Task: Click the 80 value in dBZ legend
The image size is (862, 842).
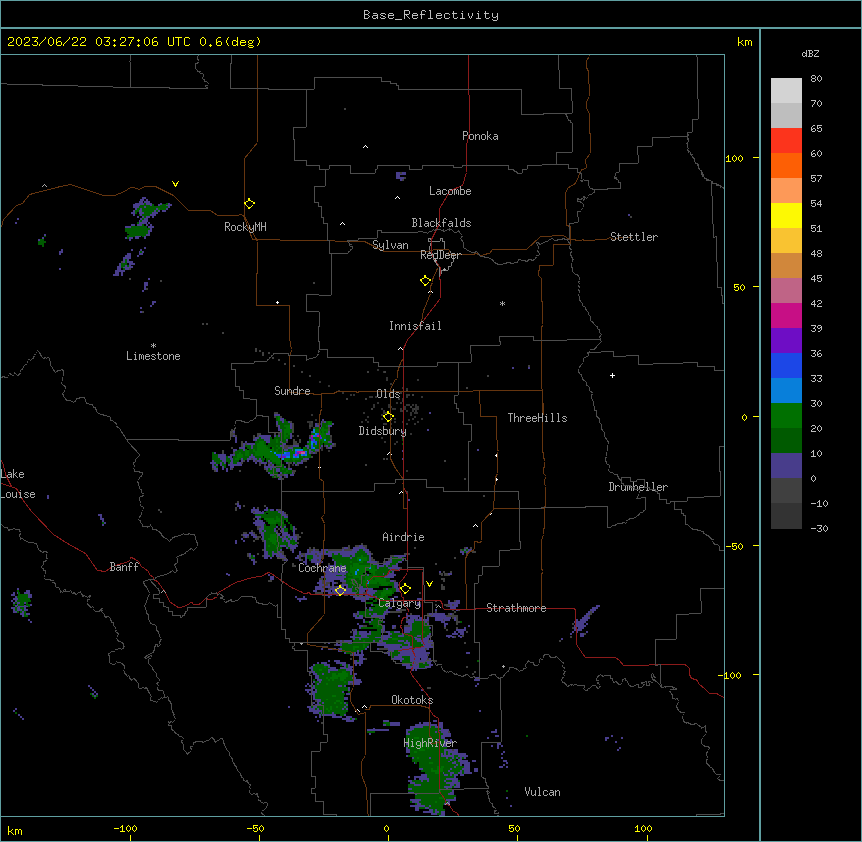Action: 816,79
